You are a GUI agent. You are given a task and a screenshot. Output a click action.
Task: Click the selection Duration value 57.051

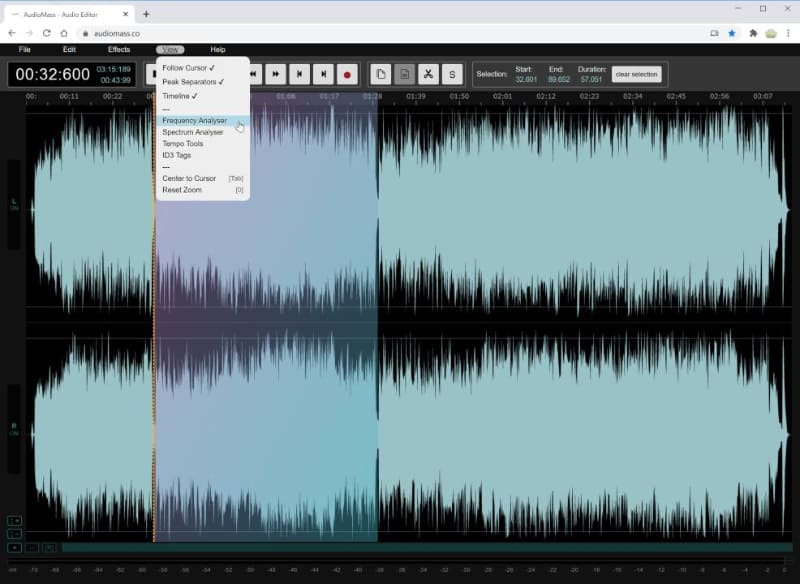click(591, 80)
